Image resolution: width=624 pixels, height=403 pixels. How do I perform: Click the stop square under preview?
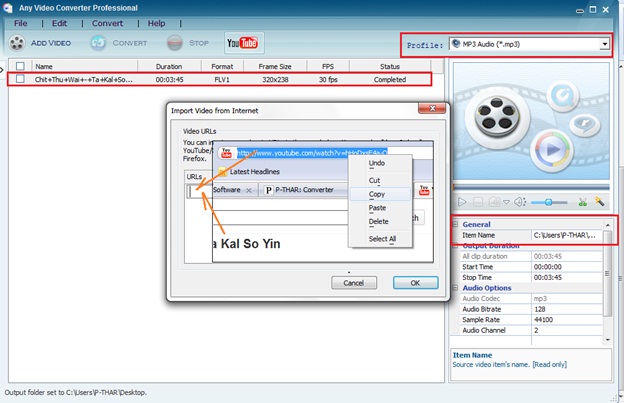coord(478,202)
